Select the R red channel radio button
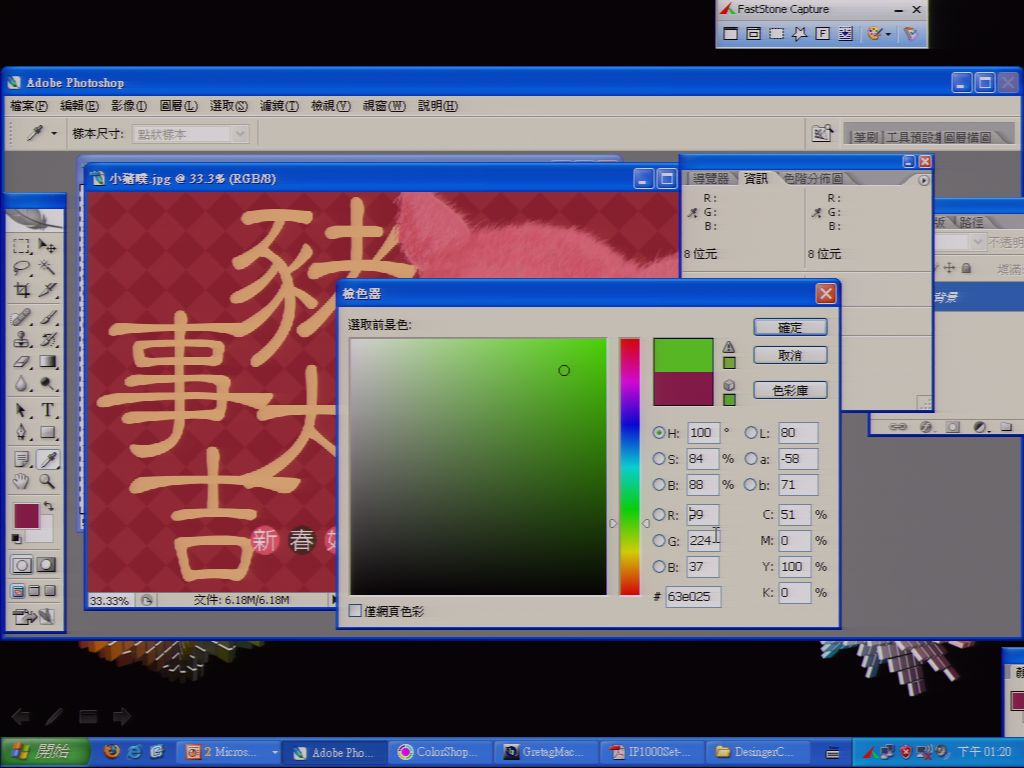Viewport: 1024px width, 768px height. pos(658,515)
